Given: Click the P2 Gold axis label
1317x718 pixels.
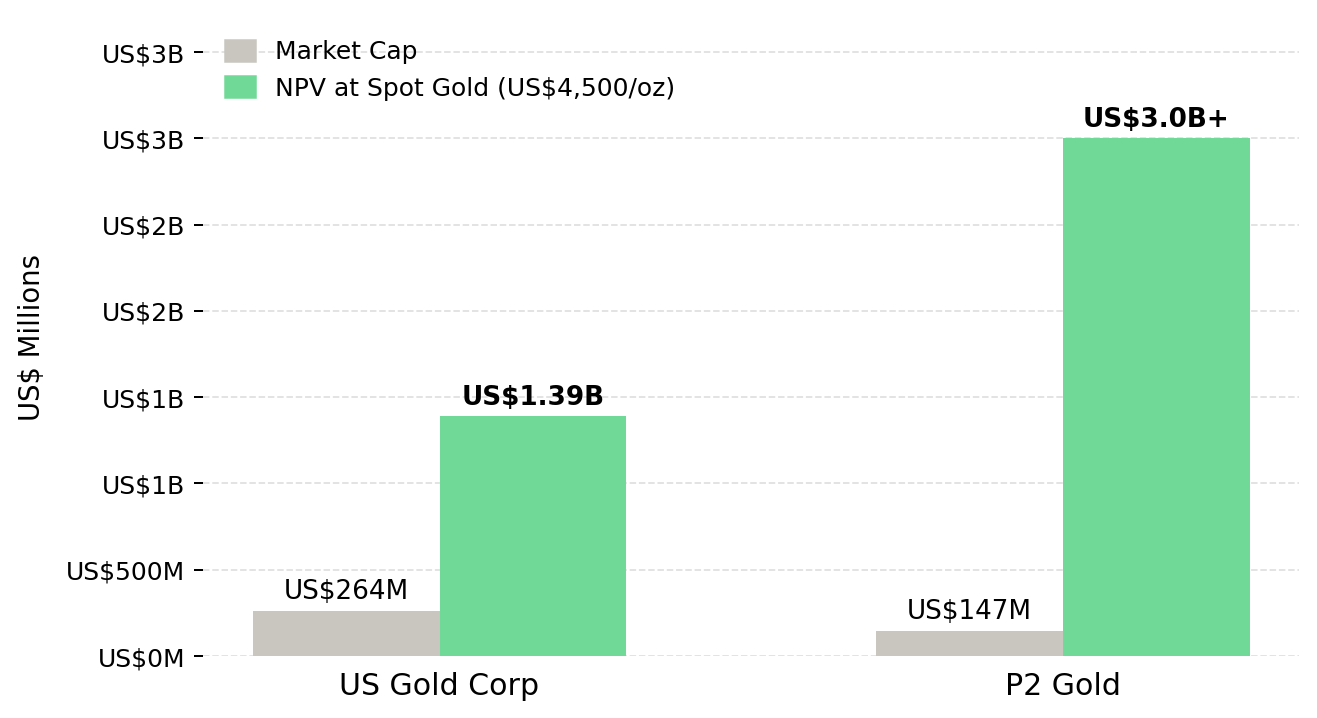Looking at the screenshot, I should pos(1063,685).
